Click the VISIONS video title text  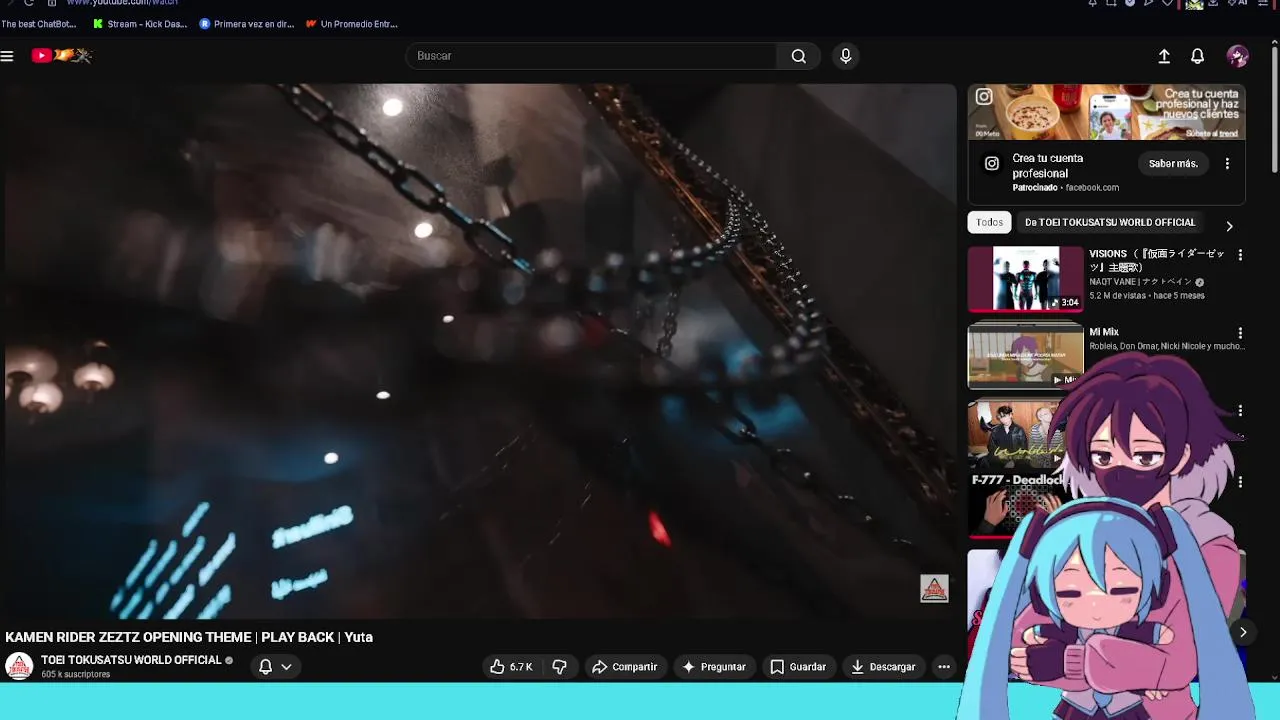(1157, 260)
